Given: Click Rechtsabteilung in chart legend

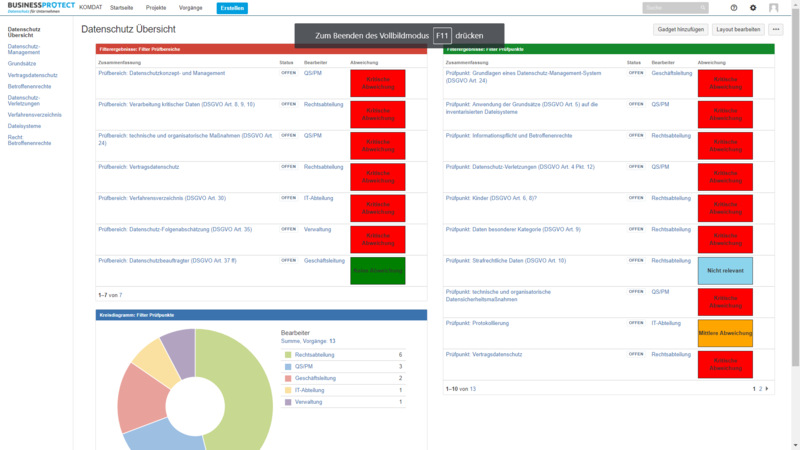Looking at the screenshot, I should click(x=314, y=355).
